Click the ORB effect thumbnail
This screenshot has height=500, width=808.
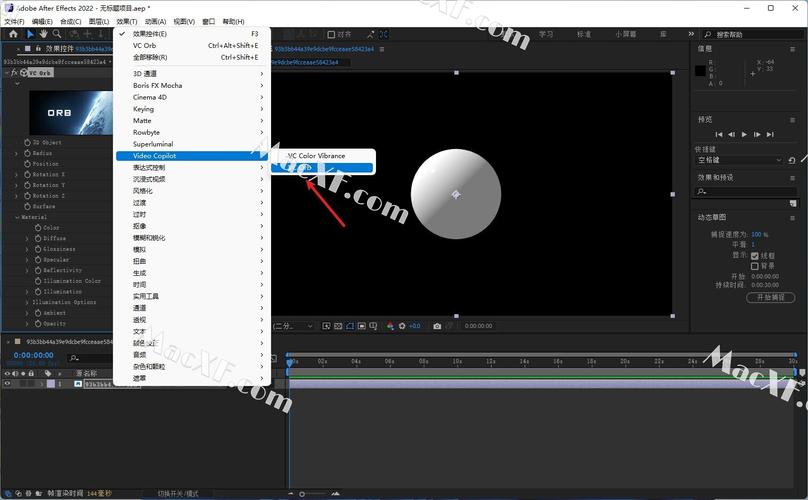pos(71,113)
